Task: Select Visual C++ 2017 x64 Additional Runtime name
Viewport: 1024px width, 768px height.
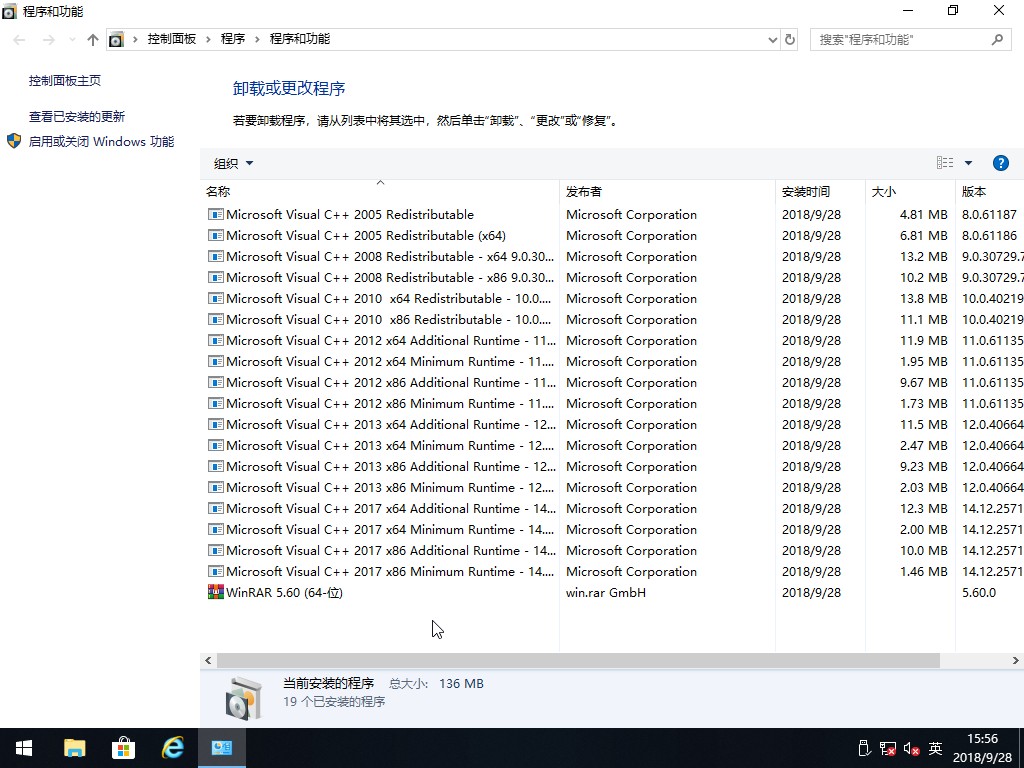Action: 391,508
